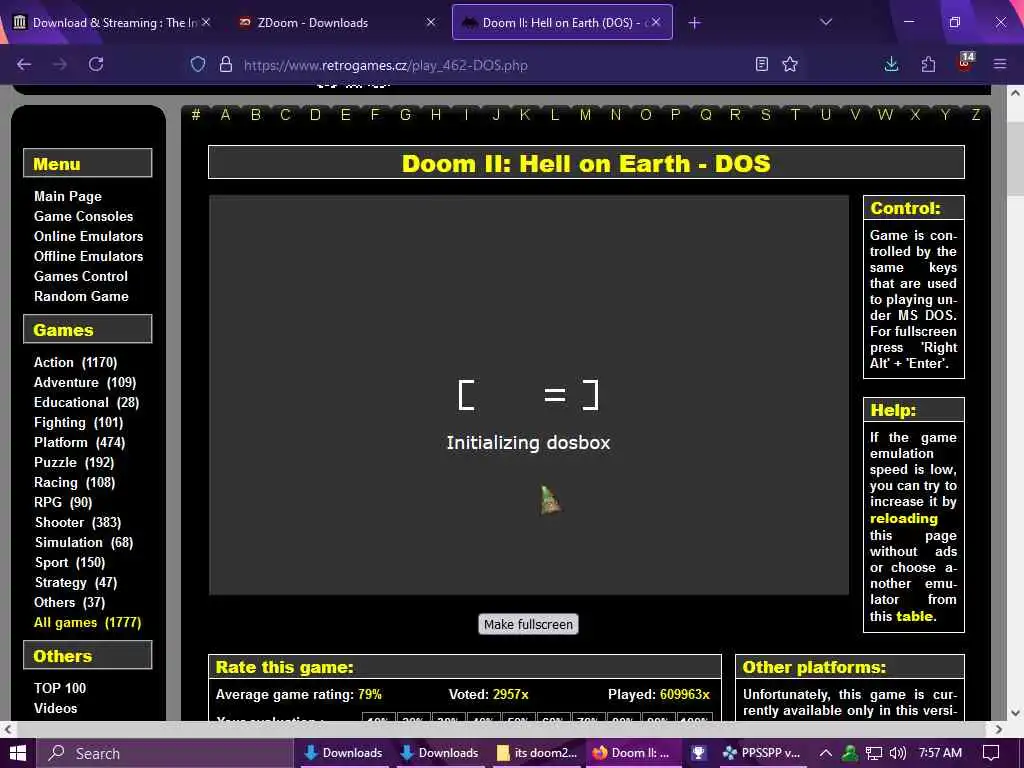This screenshot has width=1024, height=768.
Task: Open the volume speaker tray icon
Action: coord(898,753)
